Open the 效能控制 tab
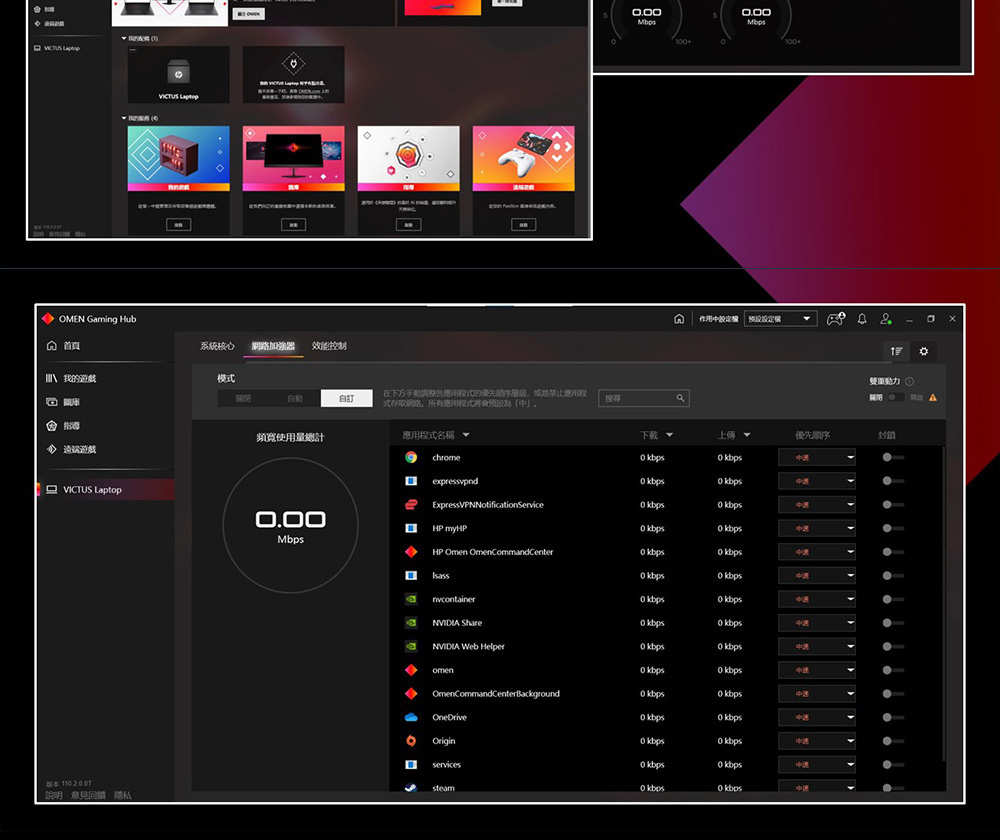The image size is (1000, 840). pos(329,346)
